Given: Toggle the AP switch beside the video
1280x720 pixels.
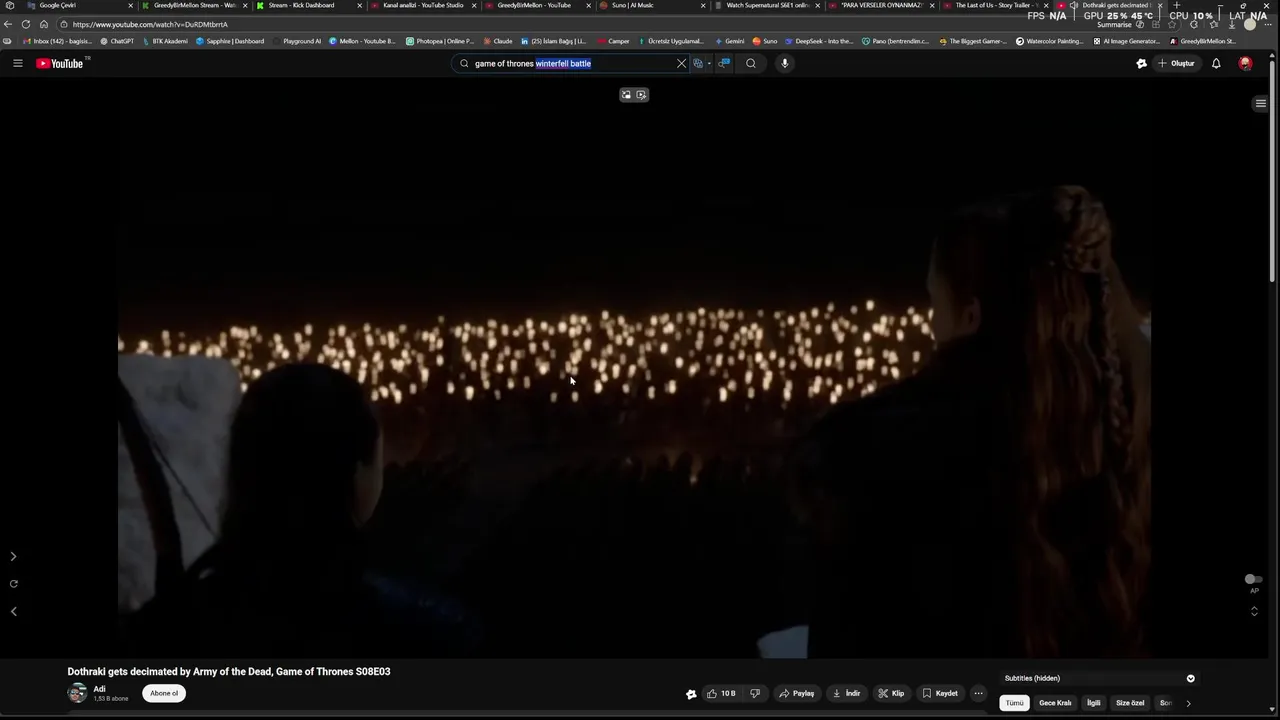Looking at the screenshot, I should (1253, 579).
